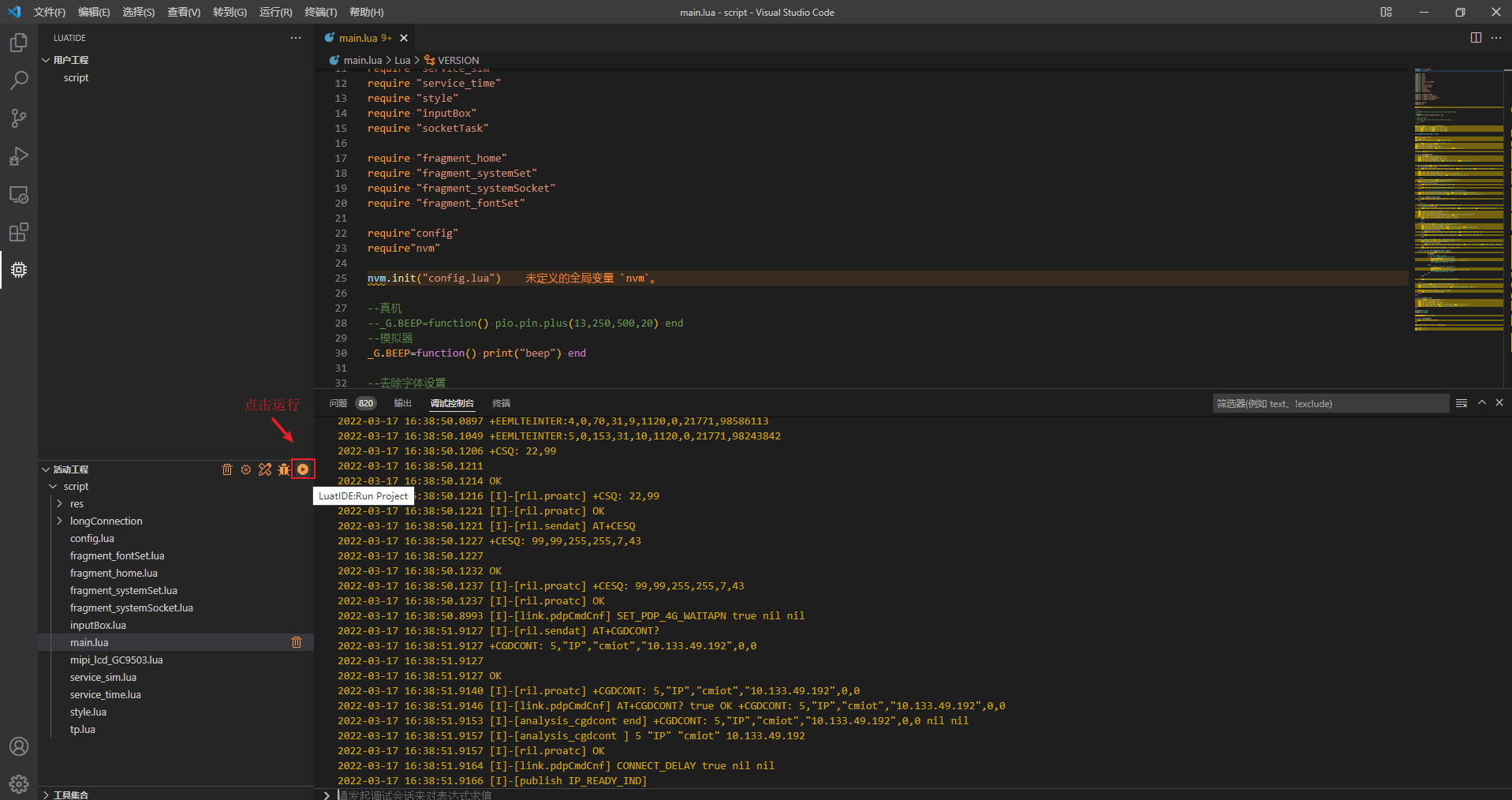
Task: Click Lua in the breadcrumb
Action: pos(403,60)
